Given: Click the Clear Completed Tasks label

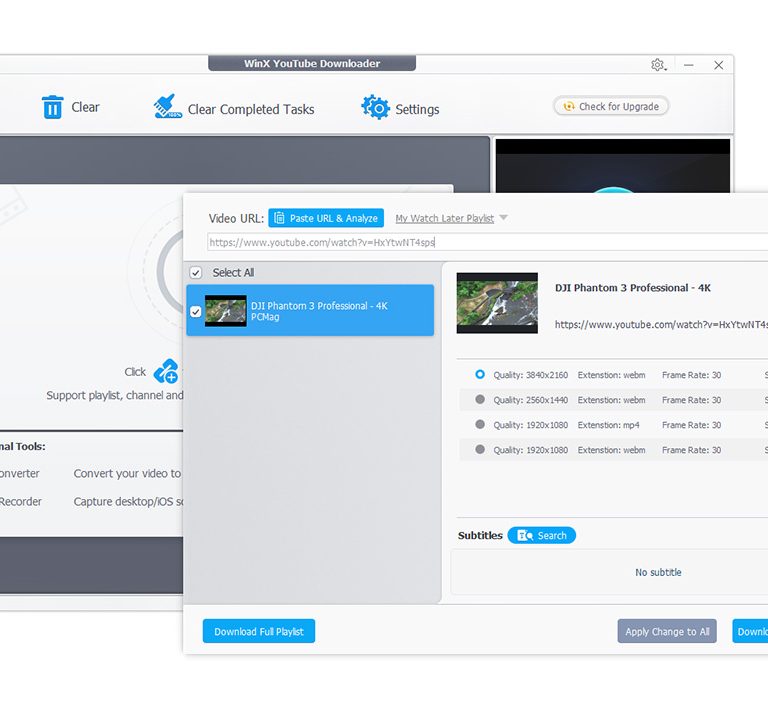Looking at the screenshot, I should tap(251, 109).
